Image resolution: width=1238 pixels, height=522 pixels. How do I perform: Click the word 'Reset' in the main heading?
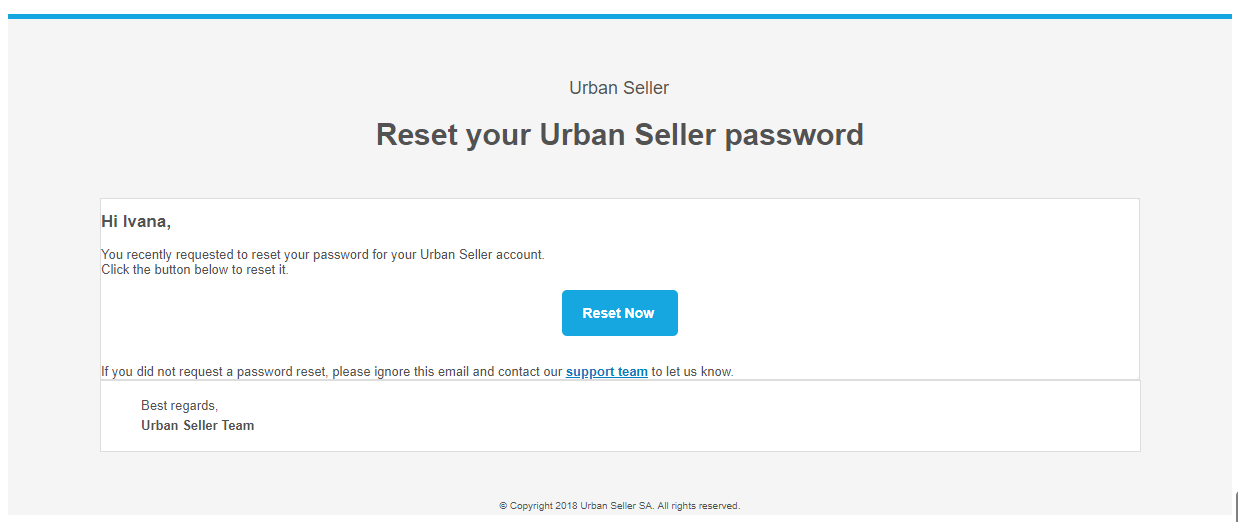coord(416,135)
